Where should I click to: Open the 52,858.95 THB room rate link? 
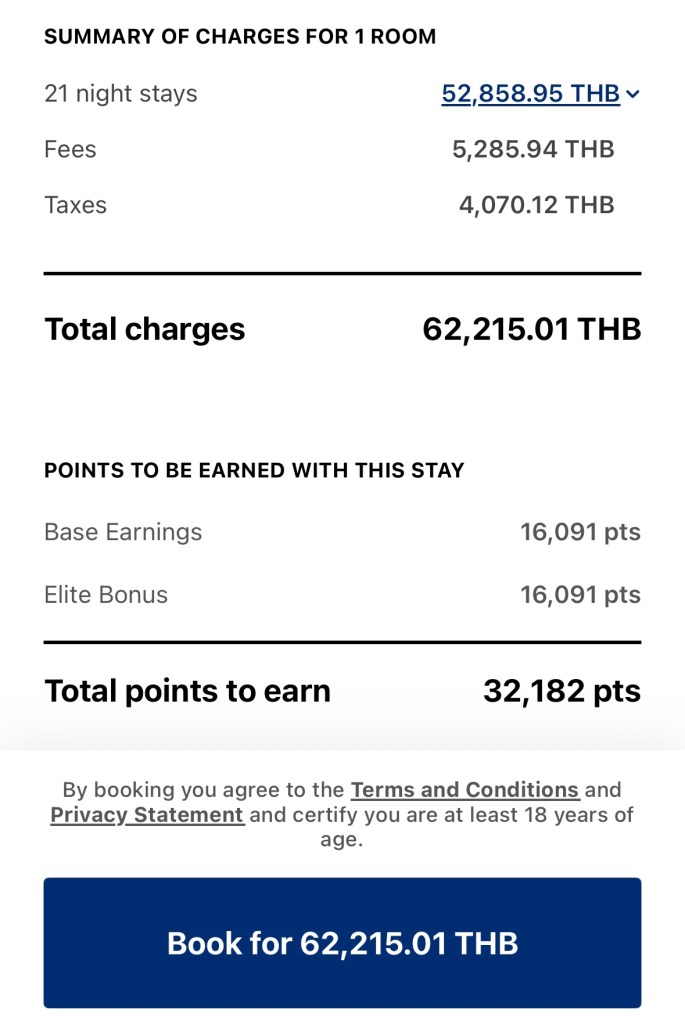(530, 94)
